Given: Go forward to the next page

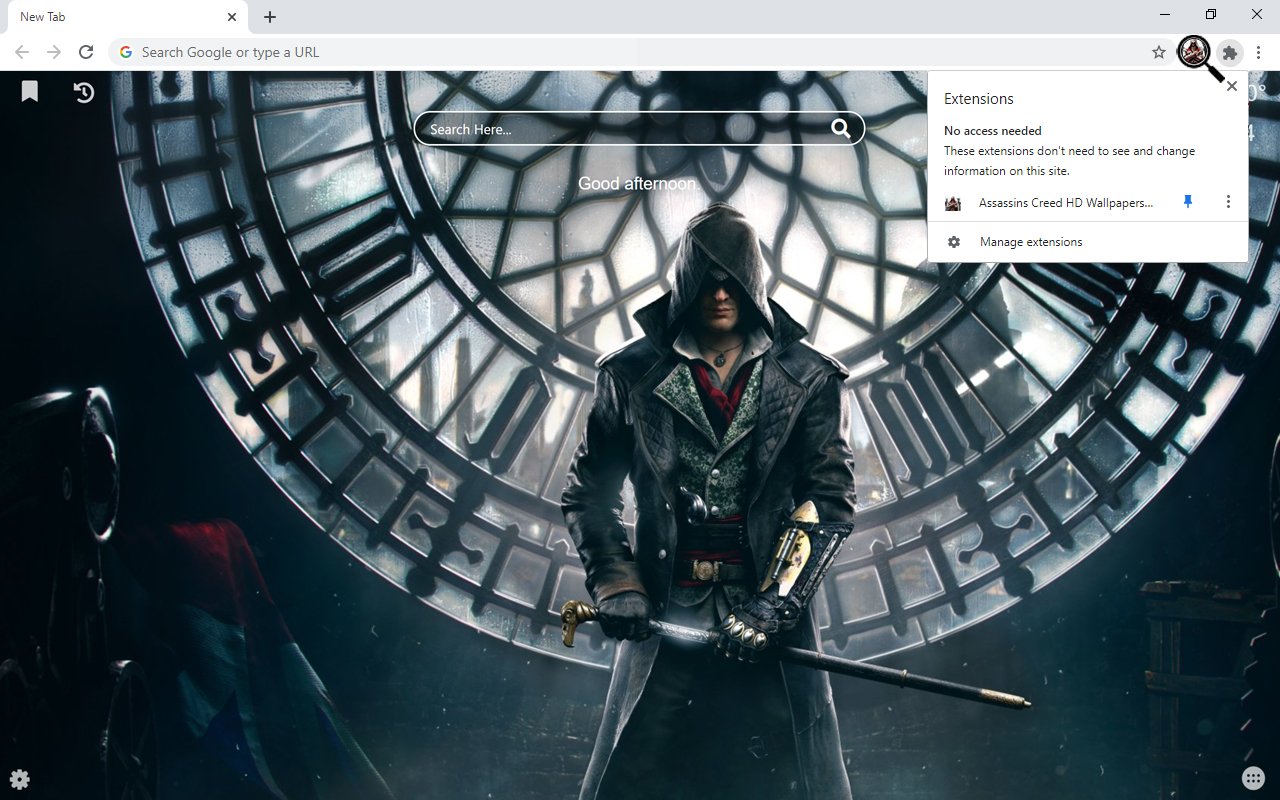Looking at the screenshot, I should (x=54, y=52).
